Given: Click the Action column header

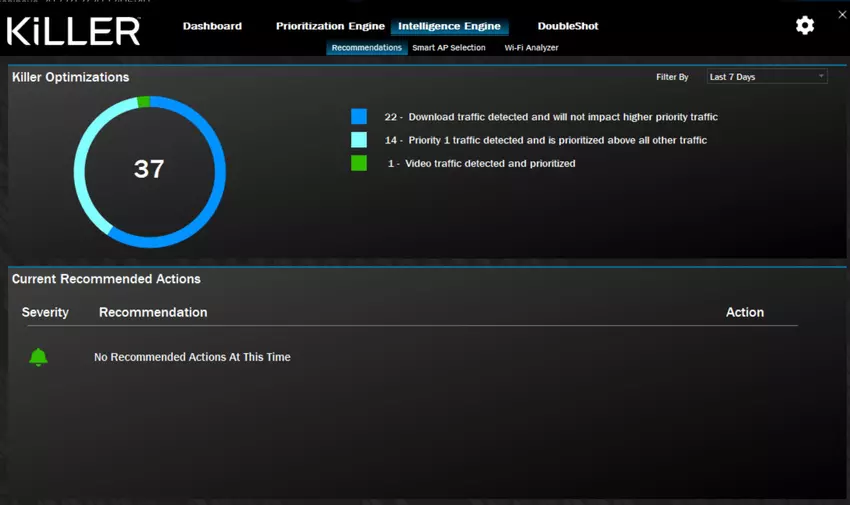Looking at the screenshot, I should [x=744, y=313].
